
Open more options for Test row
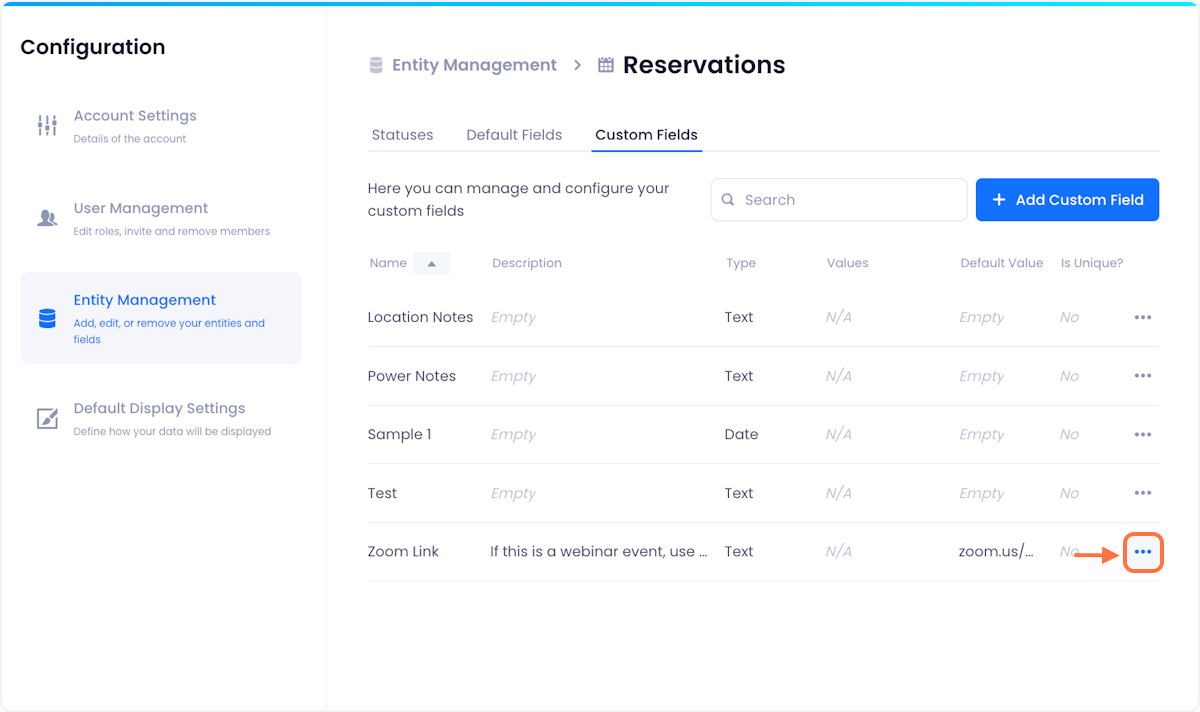1143,493
